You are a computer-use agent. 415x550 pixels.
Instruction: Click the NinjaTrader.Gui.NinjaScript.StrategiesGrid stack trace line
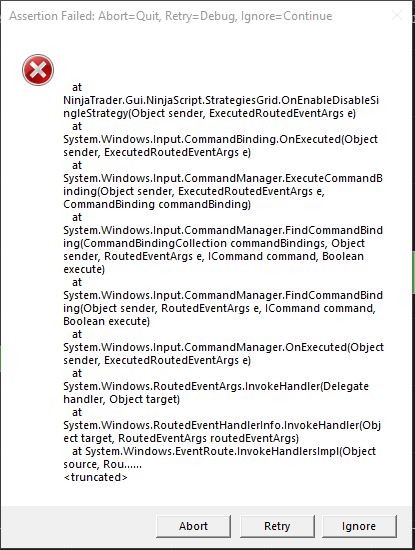click(221, 100)
